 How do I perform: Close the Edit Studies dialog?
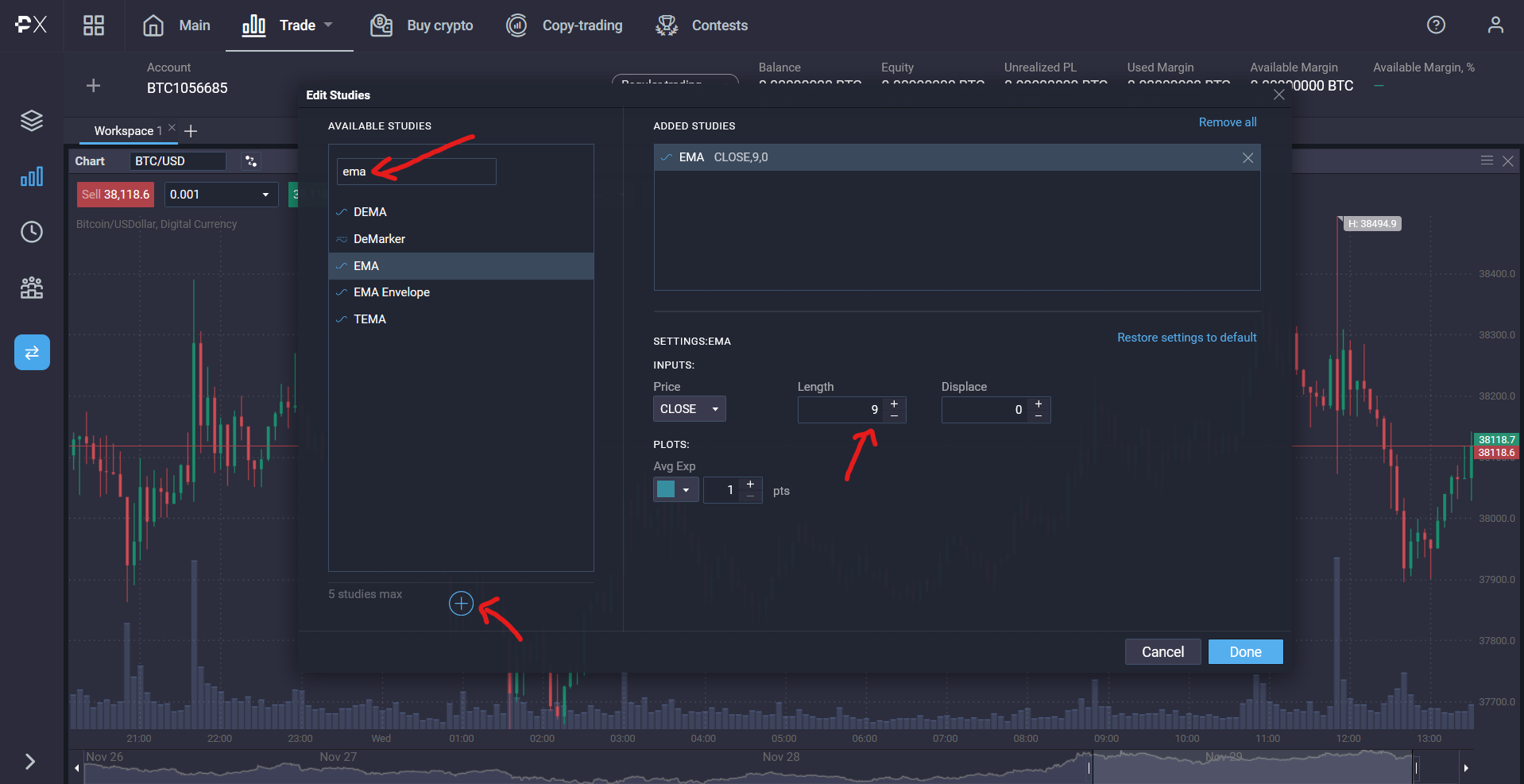1278,95
